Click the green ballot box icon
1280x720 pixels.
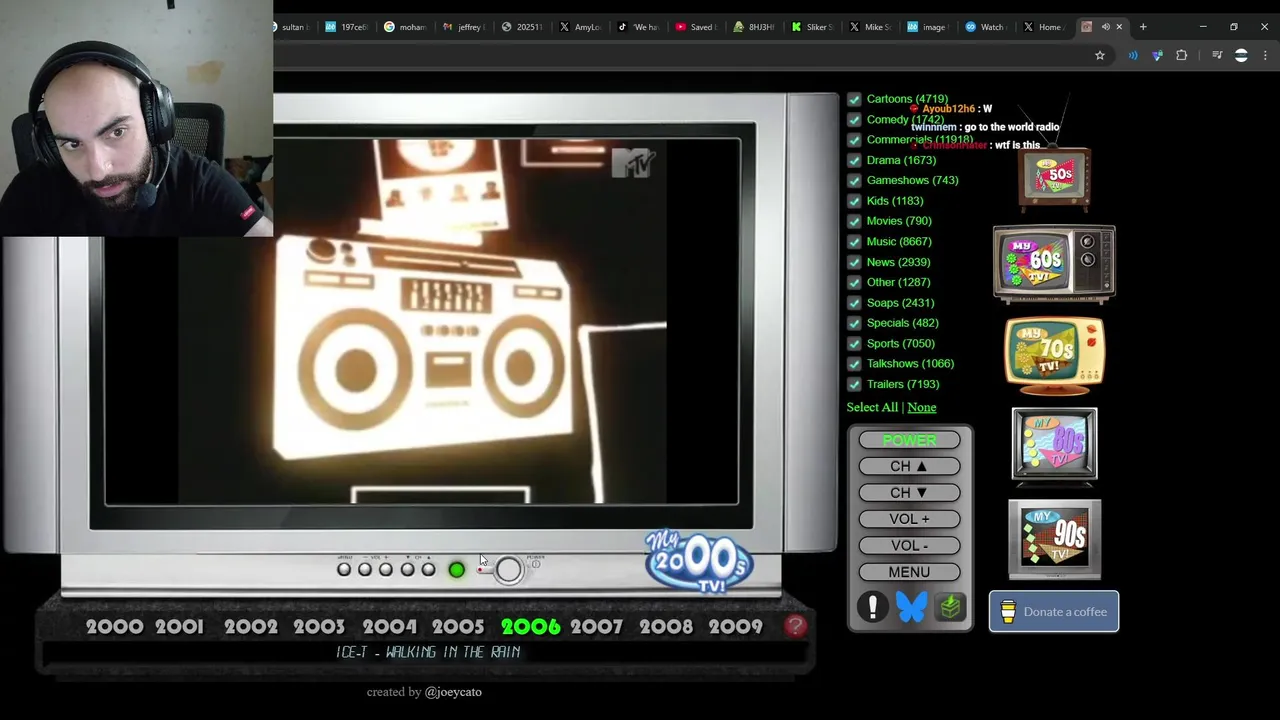(x=950, y=607)
